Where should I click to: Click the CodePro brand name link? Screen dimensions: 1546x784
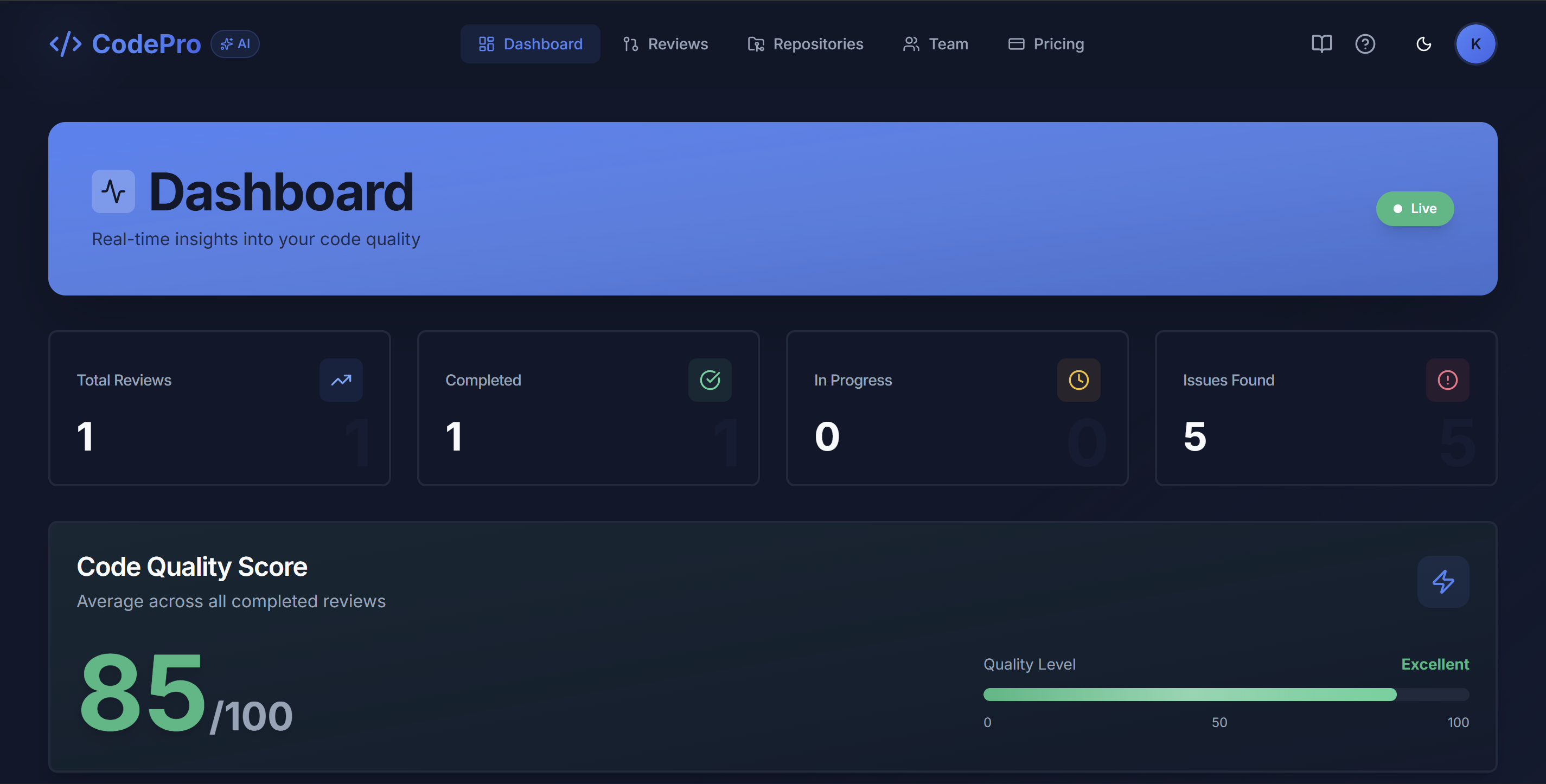146,44
